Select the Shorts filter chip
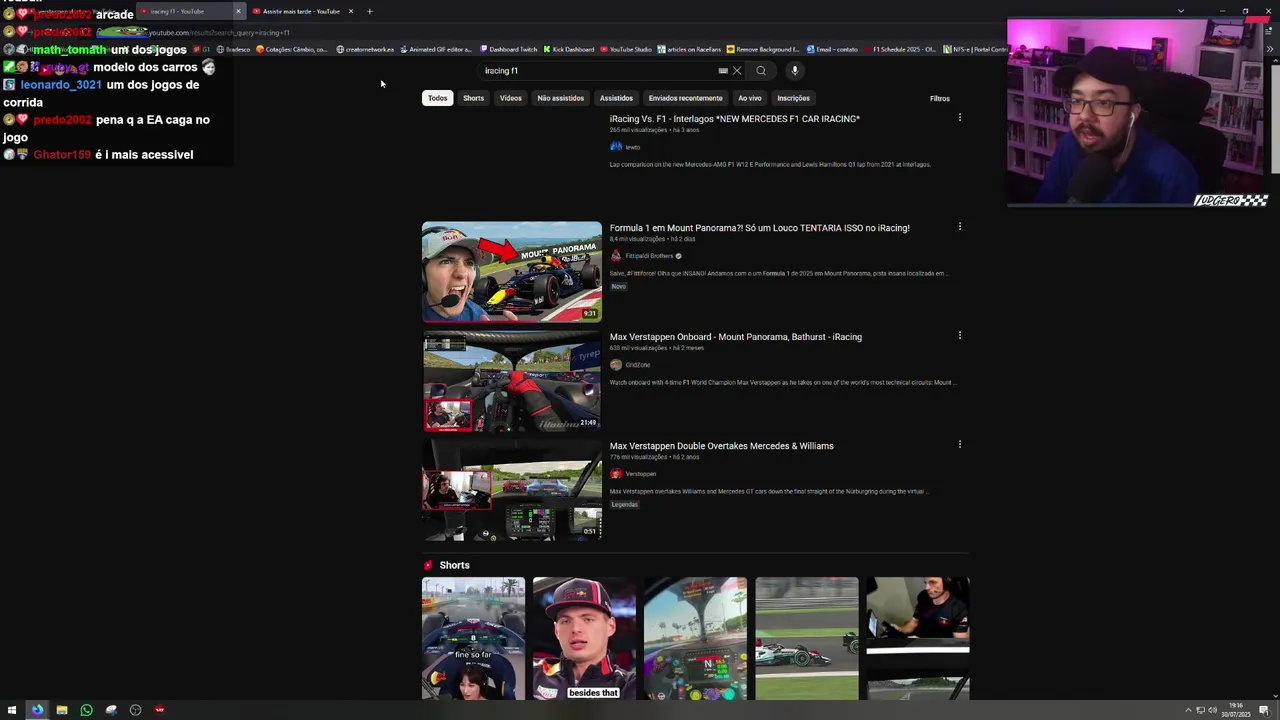This screenshot has width=1280, height=720. (x=474, y=98)
